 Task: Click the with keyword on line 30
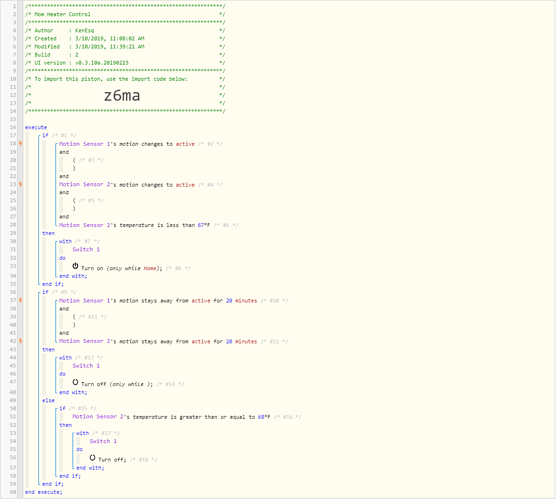(x=65, y=241)
